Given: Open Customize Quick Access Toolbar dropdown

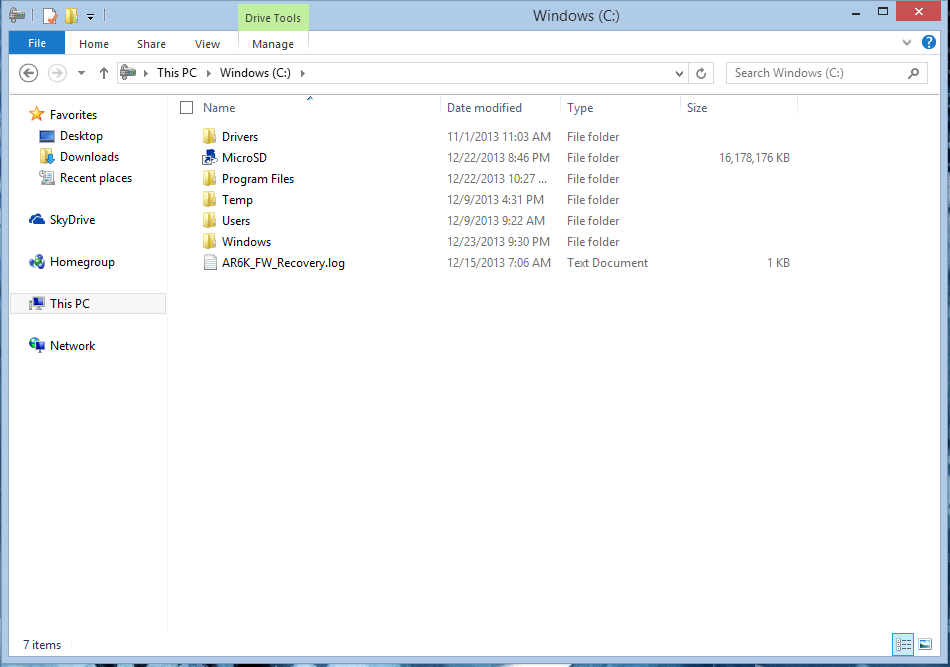Looking at the screenshot, I should [x=90, y=16].
